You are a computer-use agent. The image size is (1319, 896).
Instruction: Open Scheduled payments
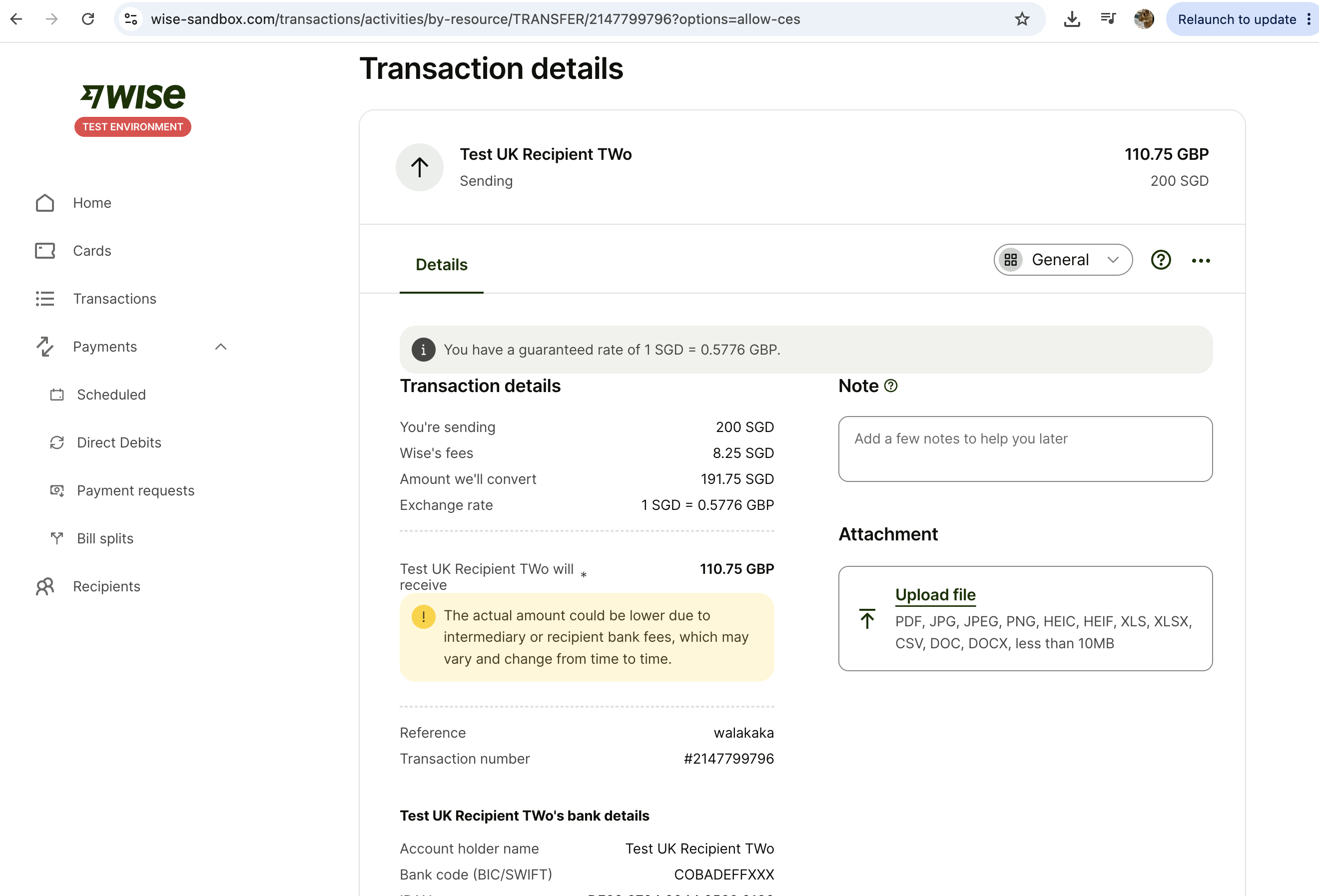coord(111,395)
